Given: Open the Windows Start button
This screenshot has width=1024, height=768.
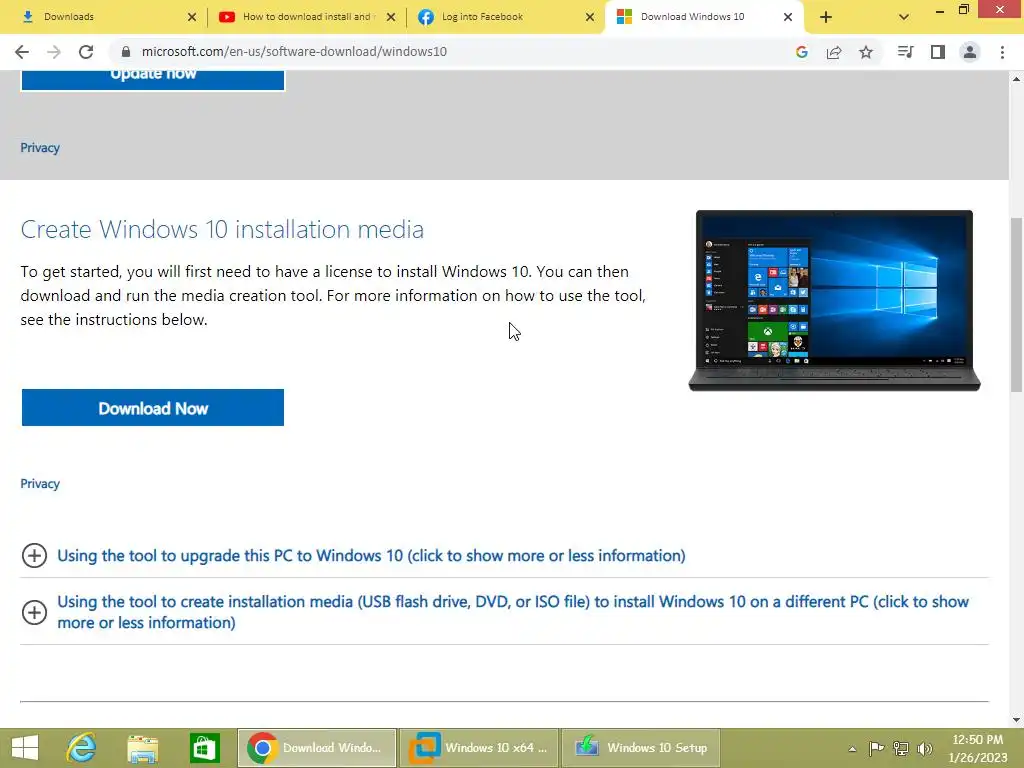Looking at the screenshot, I should pyautogui.click(x=25, y=748).
